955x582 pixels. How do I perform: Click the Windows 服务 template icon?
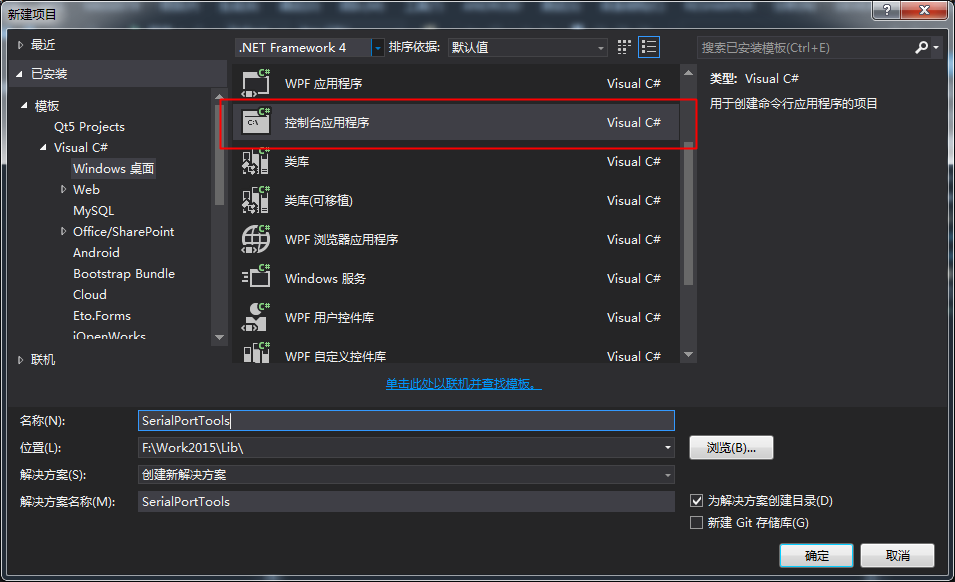(256, 278)
